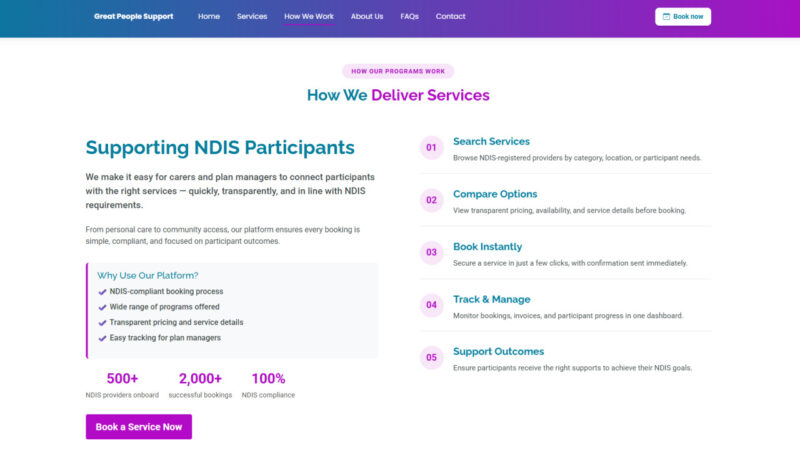The width and height of the screenshot is (800, 450).
Task: Select How We Work in navigation
Action: (x=309, y=16)
